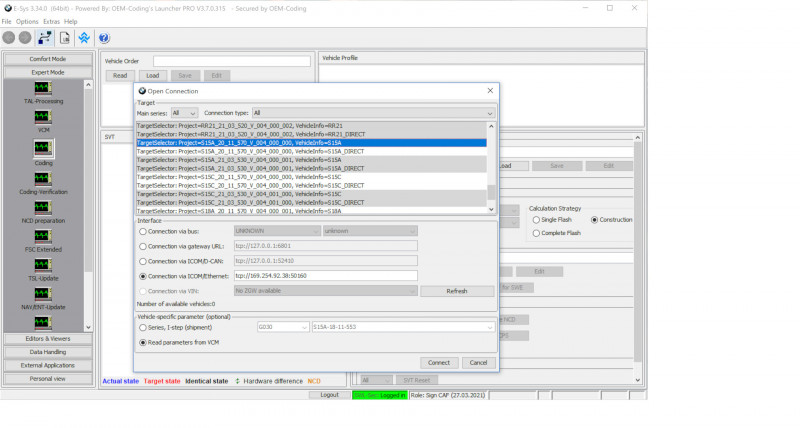The width and height of the screenshot is (800, 428).
Task: Open the Coding module
Action: click(43, 150)
